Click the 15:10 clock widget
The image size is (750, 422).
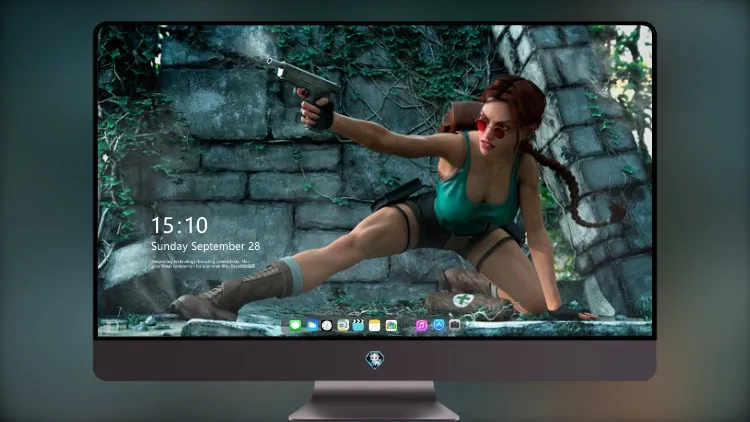coord(180,225)
